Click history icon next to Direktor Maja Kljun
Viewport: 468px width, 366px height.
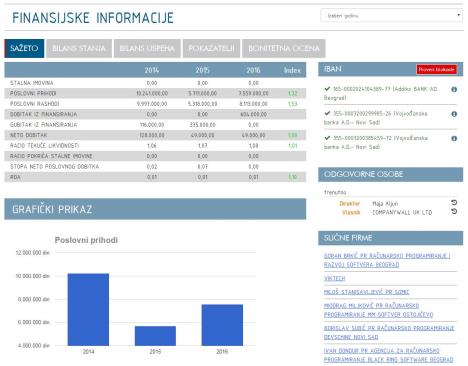(454, 202)
